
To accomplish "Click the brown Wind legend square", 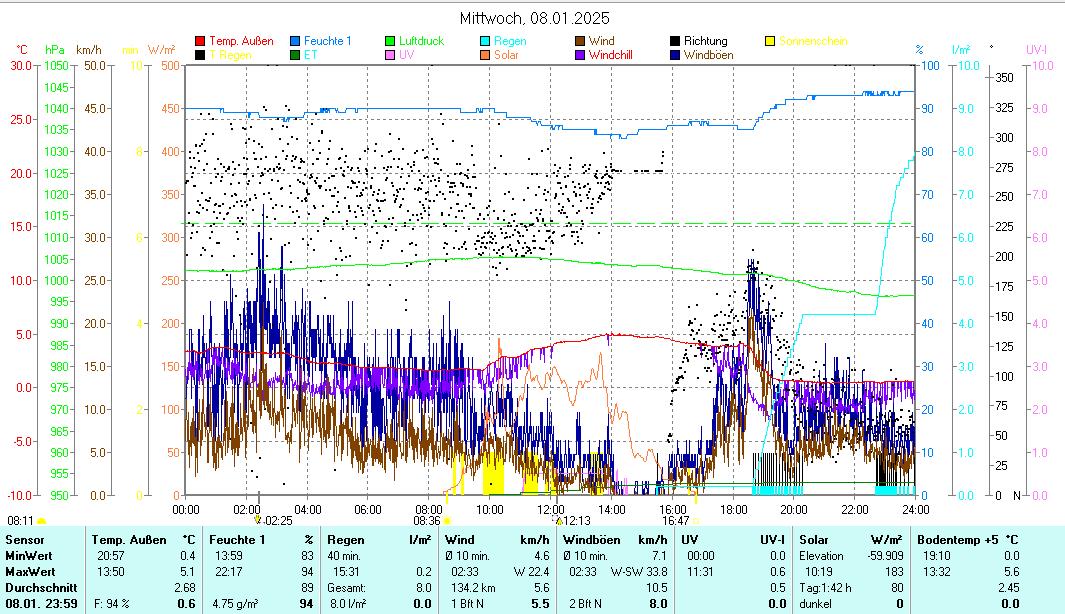I will click(580, 42).
